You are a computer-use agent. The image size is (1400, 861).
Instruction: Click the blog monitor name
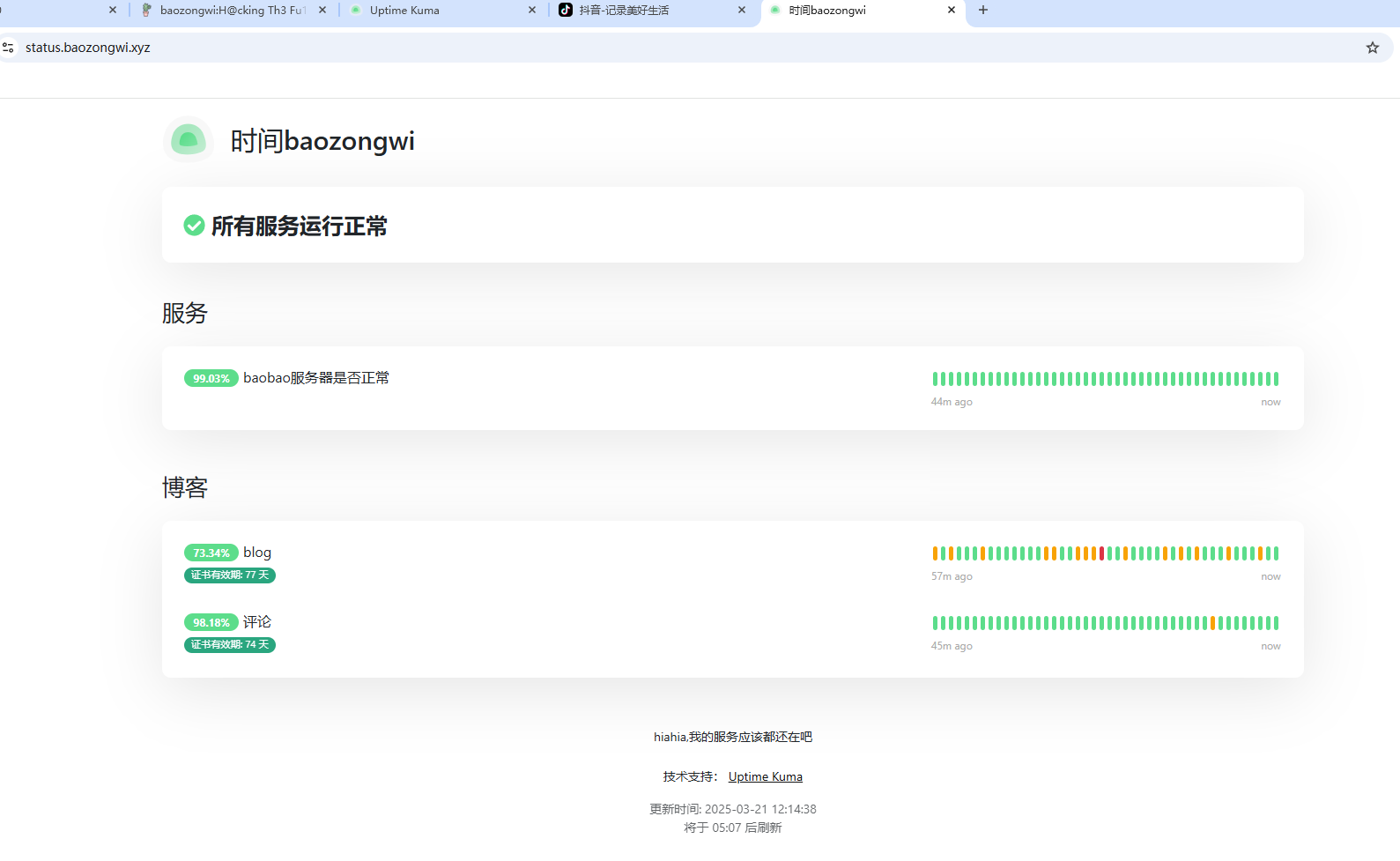point(257,553)
